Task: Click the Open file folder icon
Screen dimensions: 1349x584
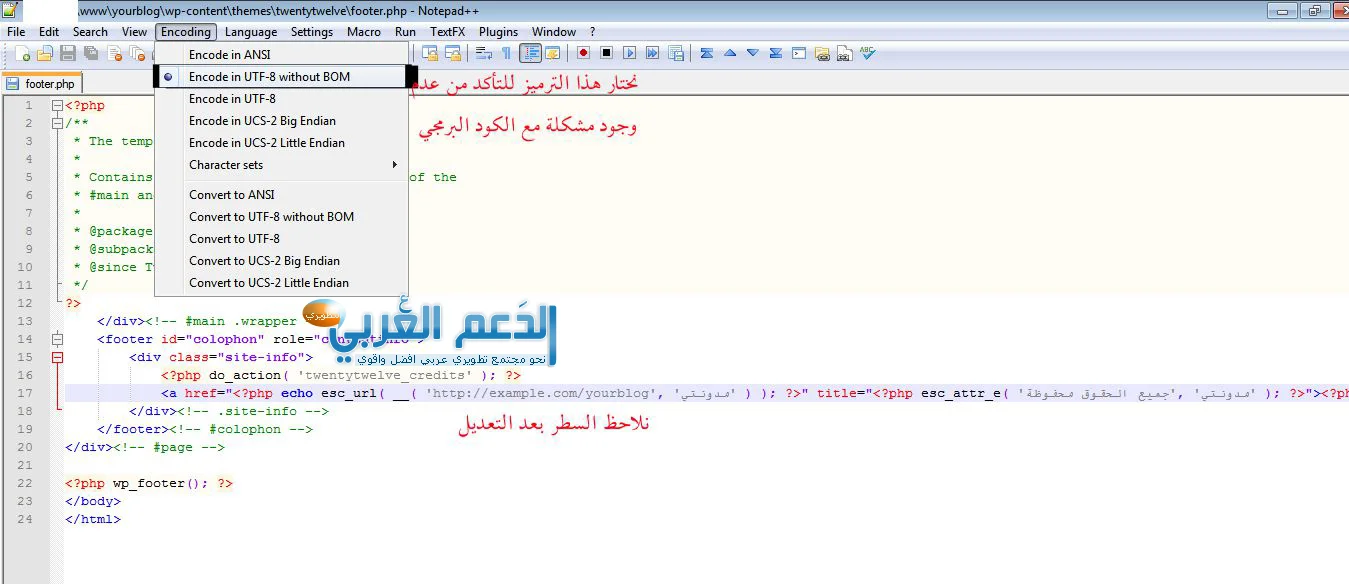Action: 46,53
